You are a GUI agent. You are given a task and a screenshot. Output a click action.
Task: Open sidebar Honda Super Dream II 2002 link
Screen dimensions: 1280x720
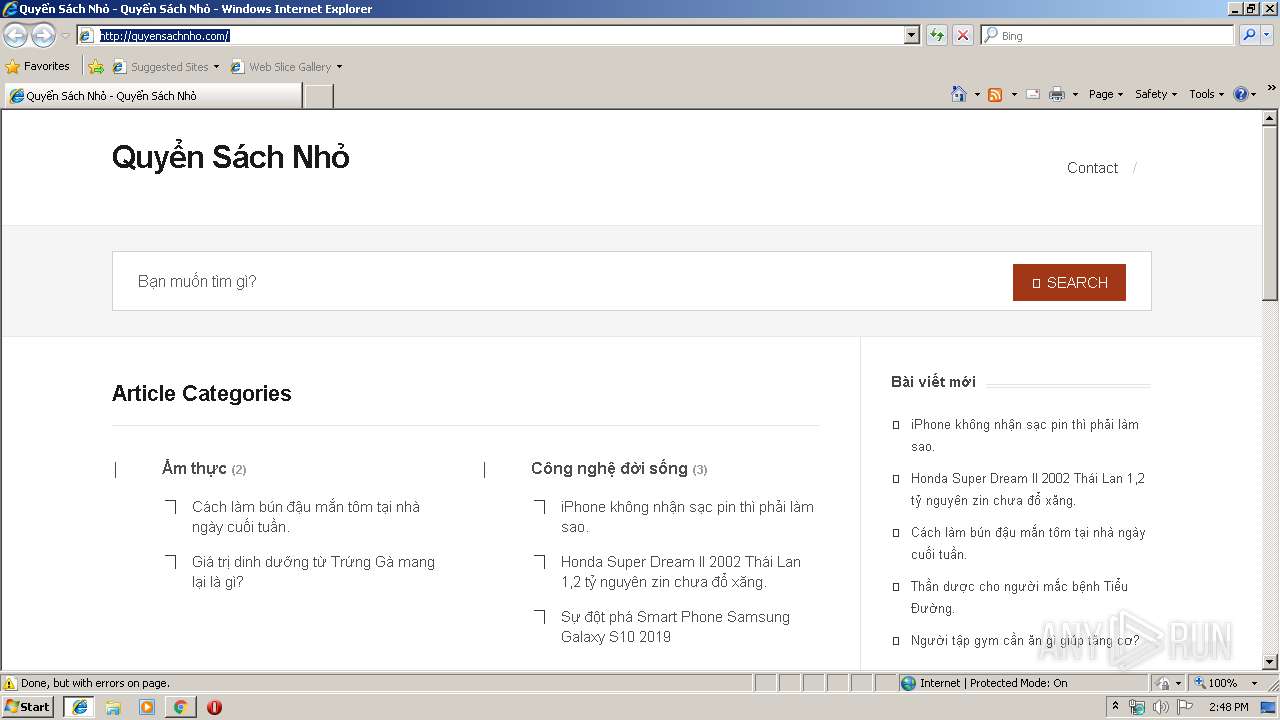[1027, 489]
